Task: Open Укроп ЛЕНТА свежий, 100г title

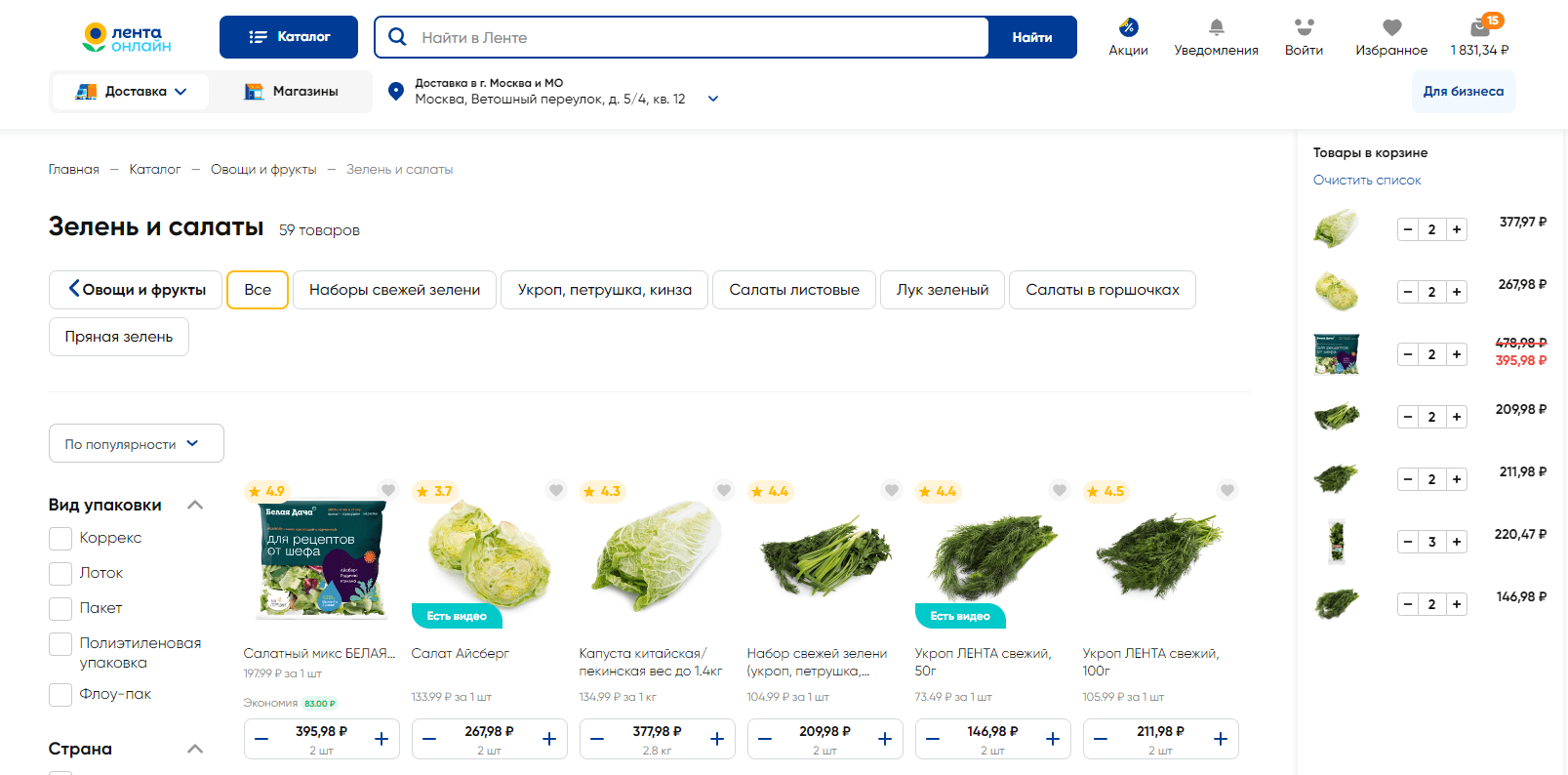Action: point(1151,662)
